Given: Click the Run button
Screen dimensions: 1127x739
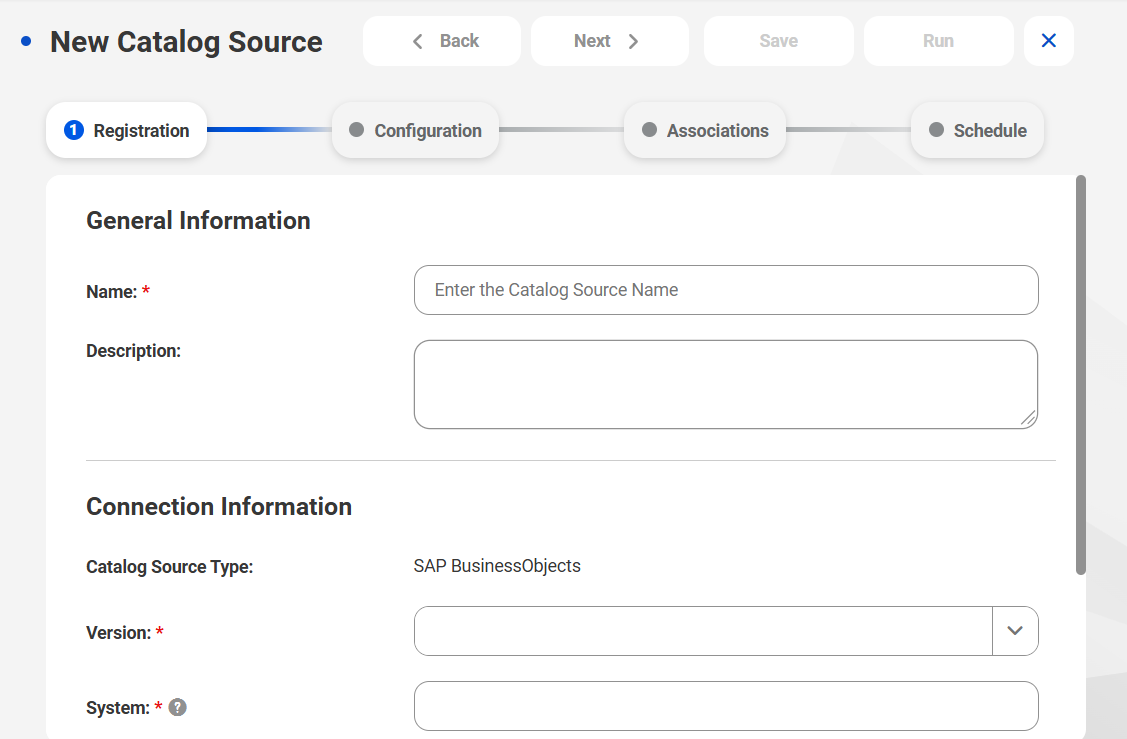Looking at the screenshot, I should pyautogui.click(x=939, y=41).
